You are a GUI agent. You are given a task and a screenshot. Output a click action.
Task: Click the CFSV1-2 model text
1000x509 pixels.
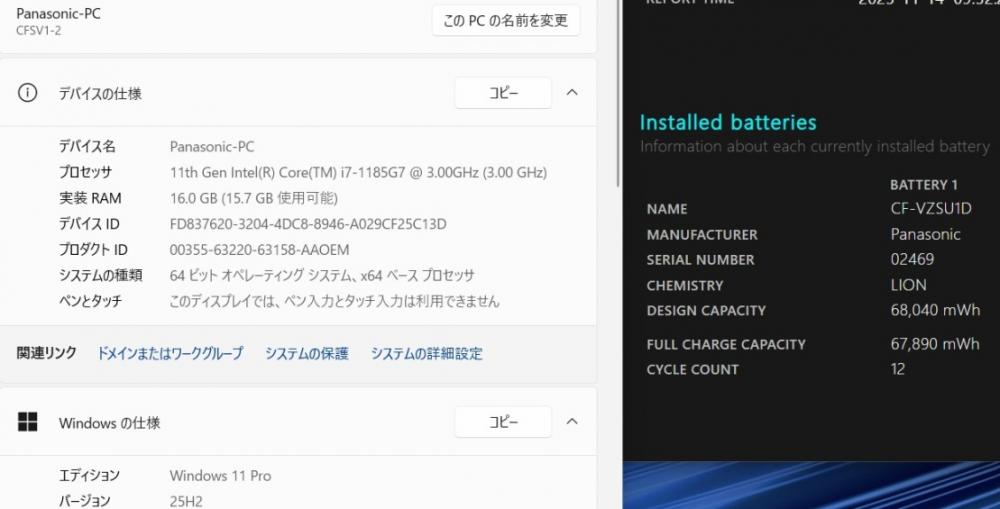click(38, 31)
